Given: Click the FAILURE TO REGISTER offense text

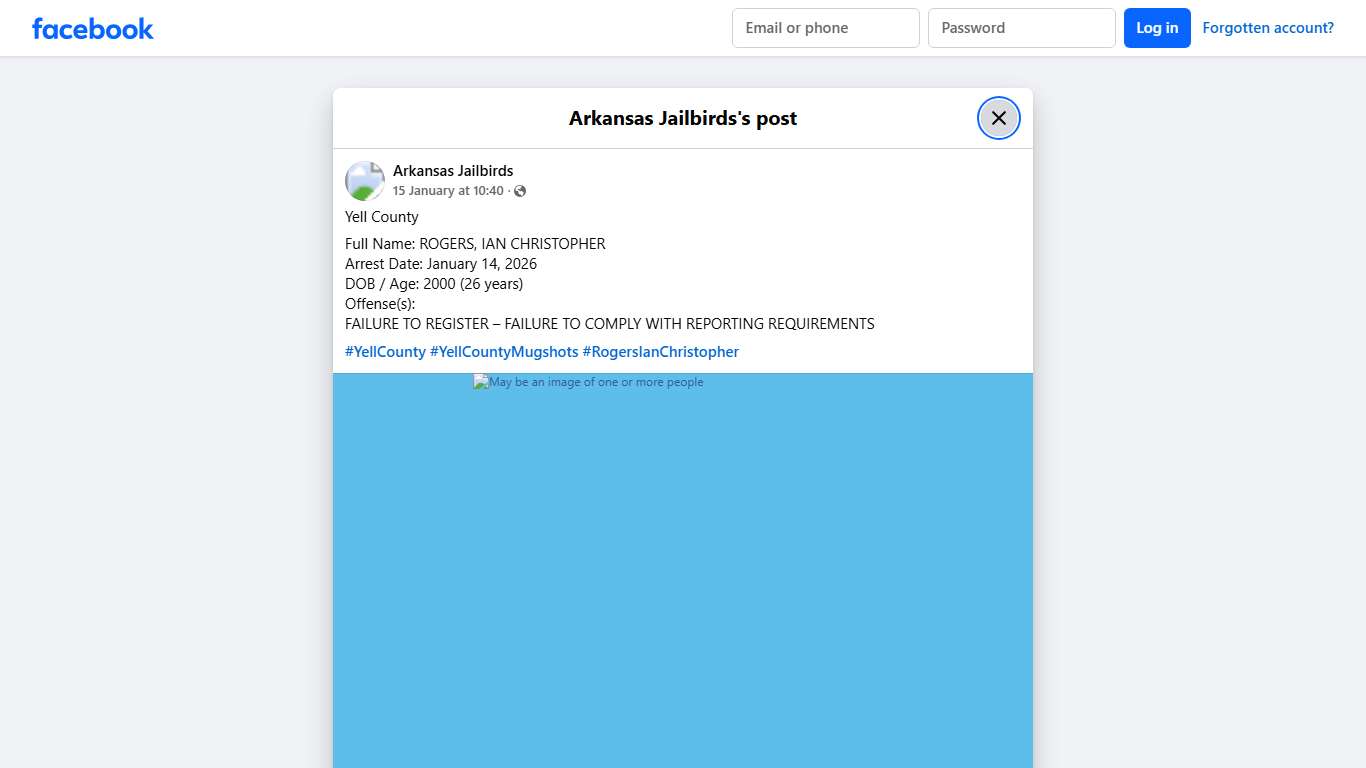Looking at the screenshot, I should [609, 323].
